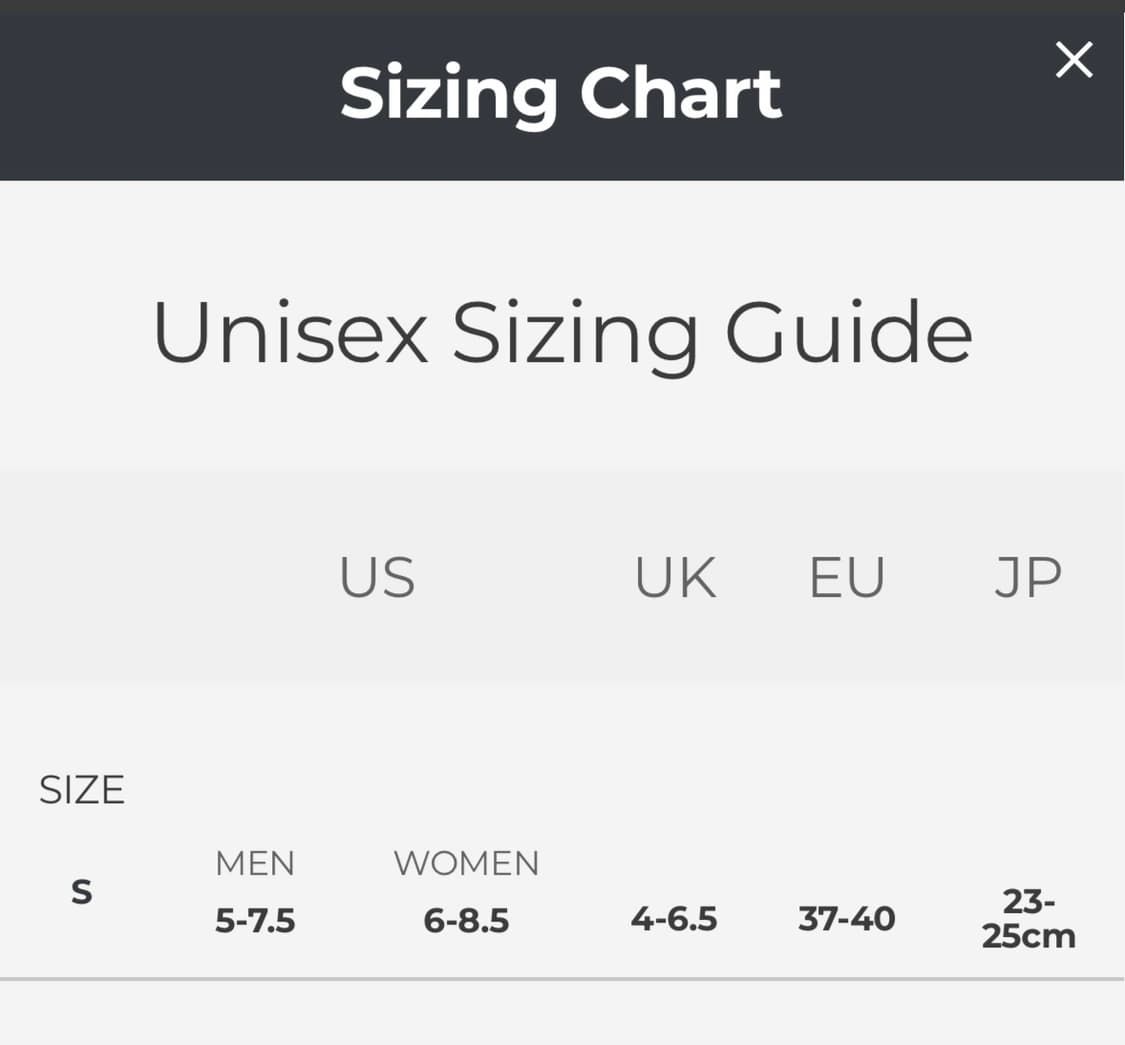Screen dimensions: 1125x1045
Task: Select the 6-8.5 women's US value
Action: click(466, 920)
